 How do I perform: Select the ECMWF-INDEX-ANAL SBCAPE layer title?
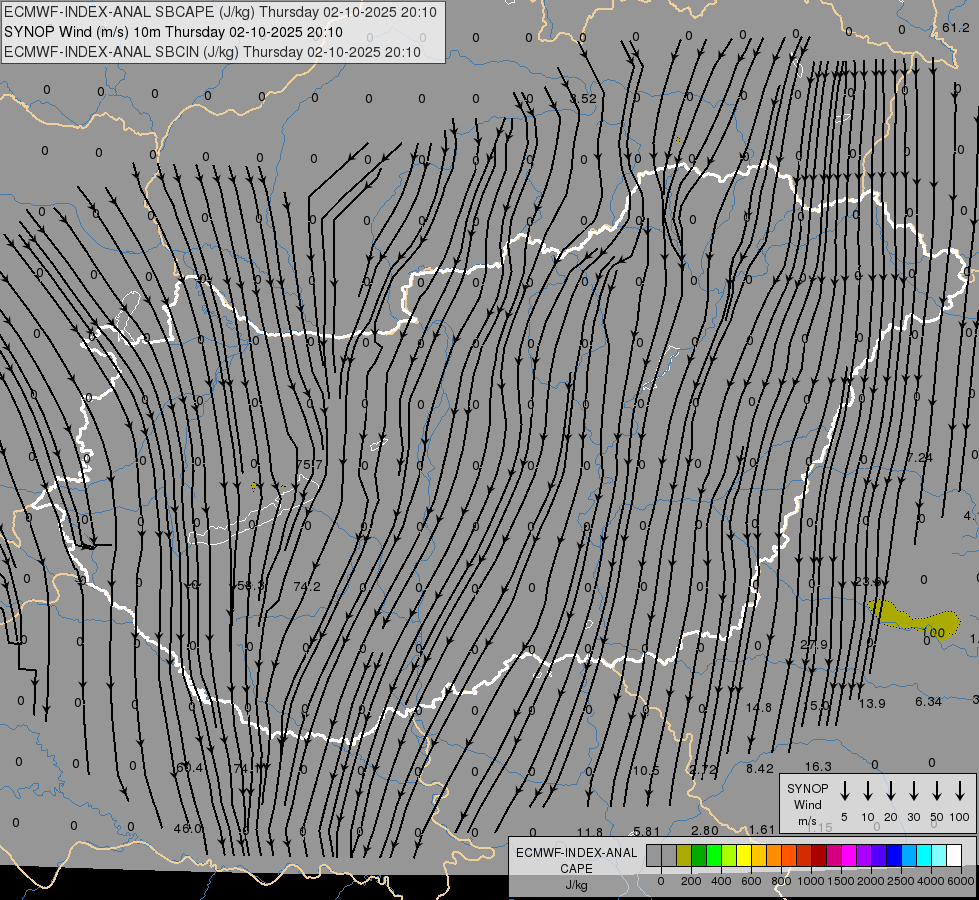tap(221, 13)
